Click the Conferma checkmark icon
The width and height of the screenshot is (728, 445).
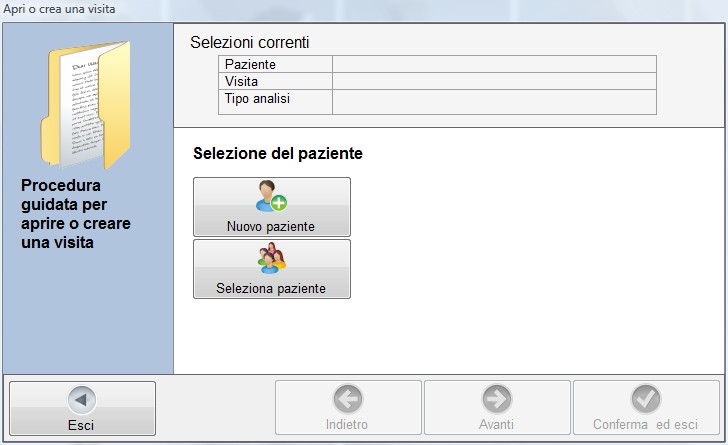coord(646,399)
